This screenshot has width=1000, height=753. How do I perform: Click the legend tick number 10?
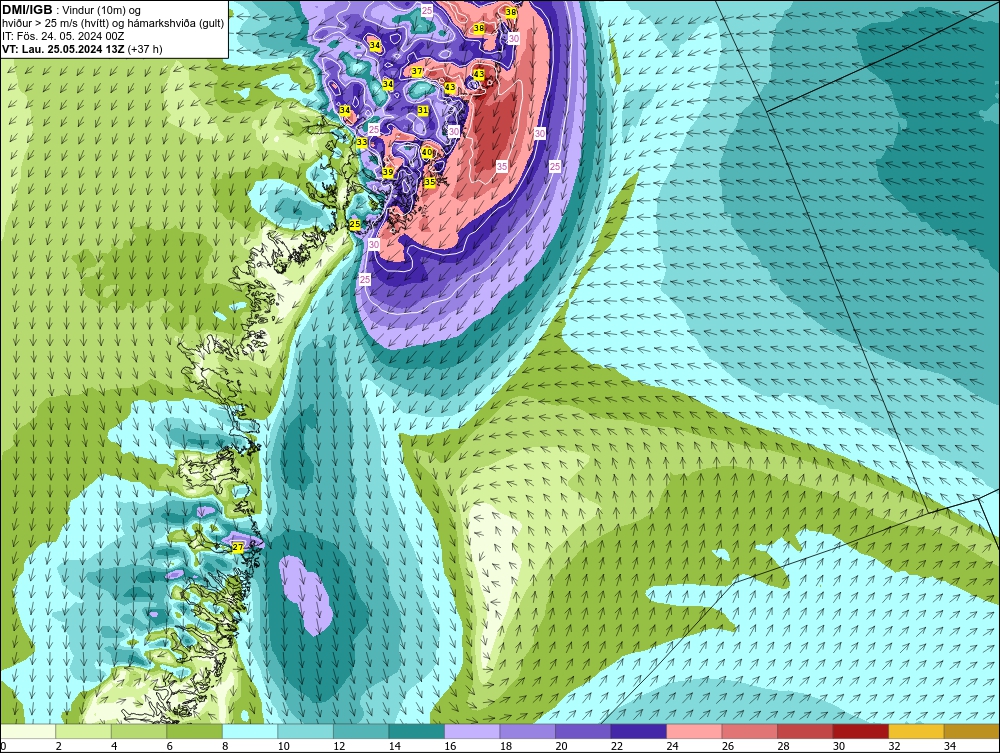click(283, 746)
